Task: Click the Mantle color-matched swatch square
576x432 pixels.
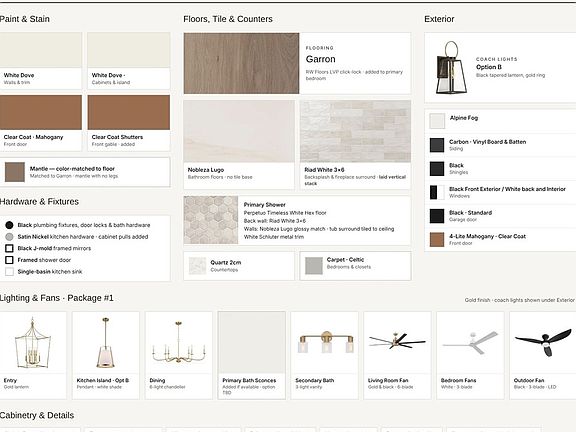Action: (15, 172)
